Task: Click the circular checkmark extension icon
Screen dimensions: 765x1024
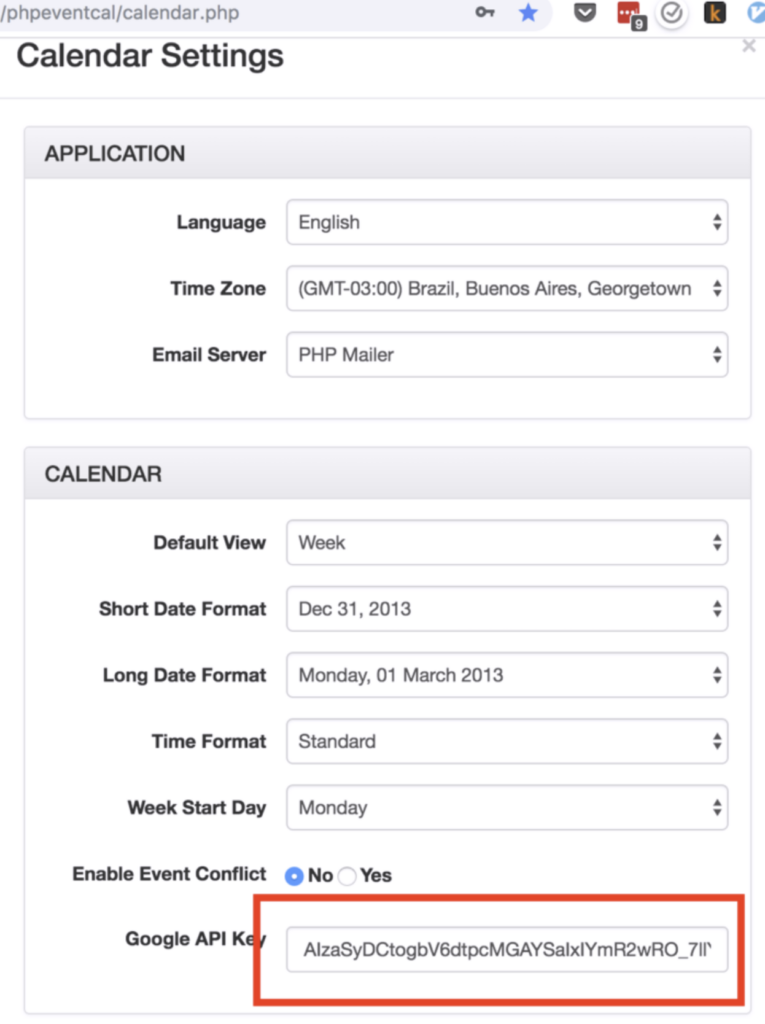Action: click(x=672, y=13)
